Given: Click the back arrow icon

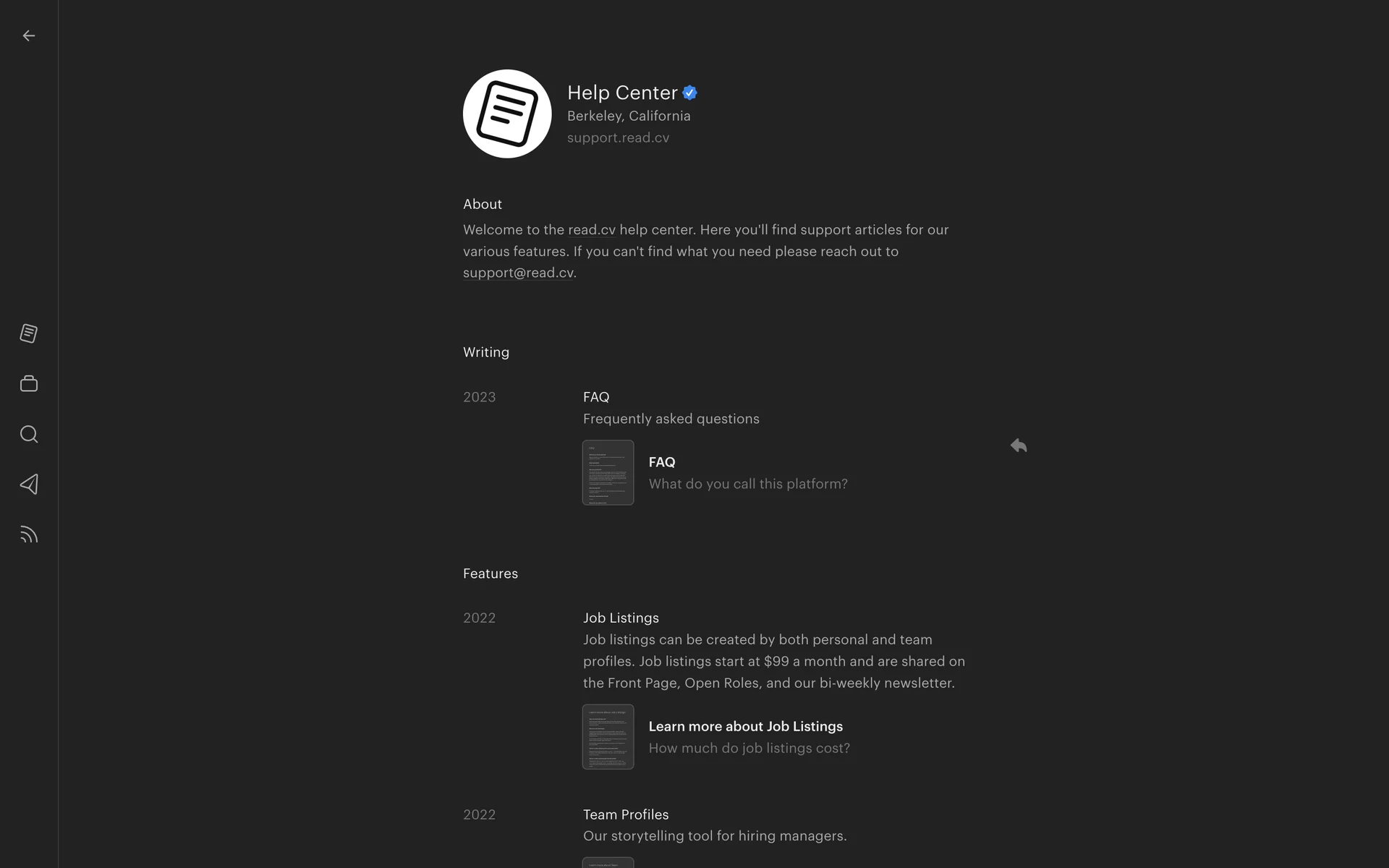Looking at the screenshot, I should [29, 35].
